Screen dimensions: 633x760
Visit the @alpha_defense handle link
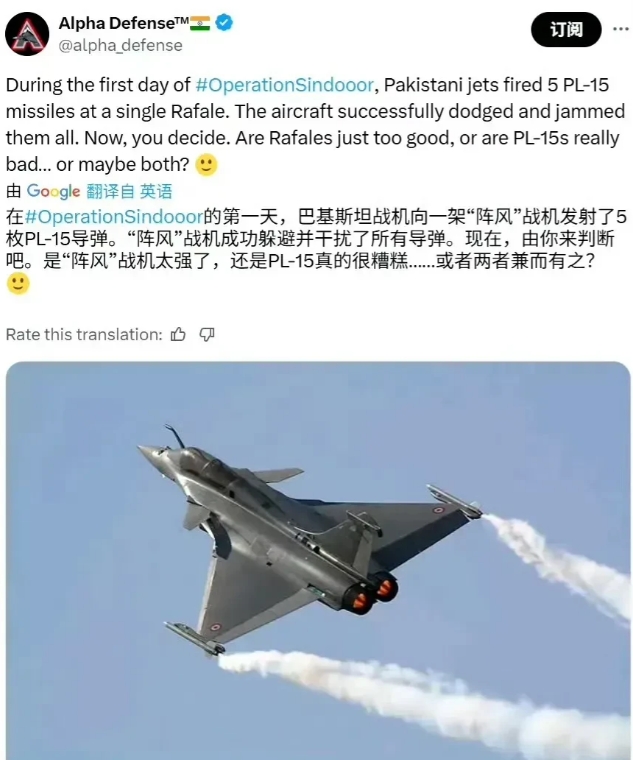tap(121, 45)
